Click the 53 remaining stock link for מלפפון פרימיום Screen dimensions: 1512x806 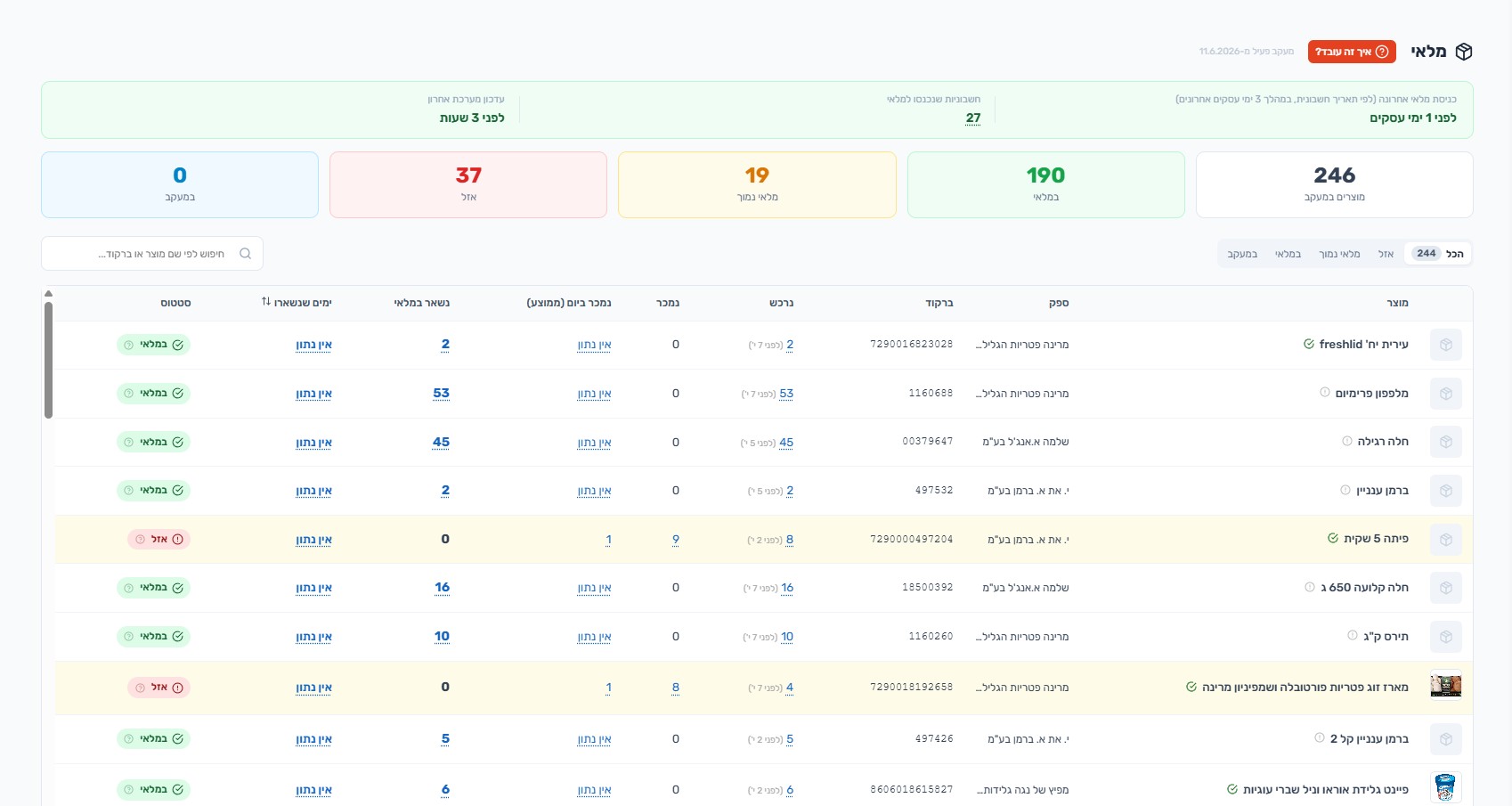coord(441,393)
